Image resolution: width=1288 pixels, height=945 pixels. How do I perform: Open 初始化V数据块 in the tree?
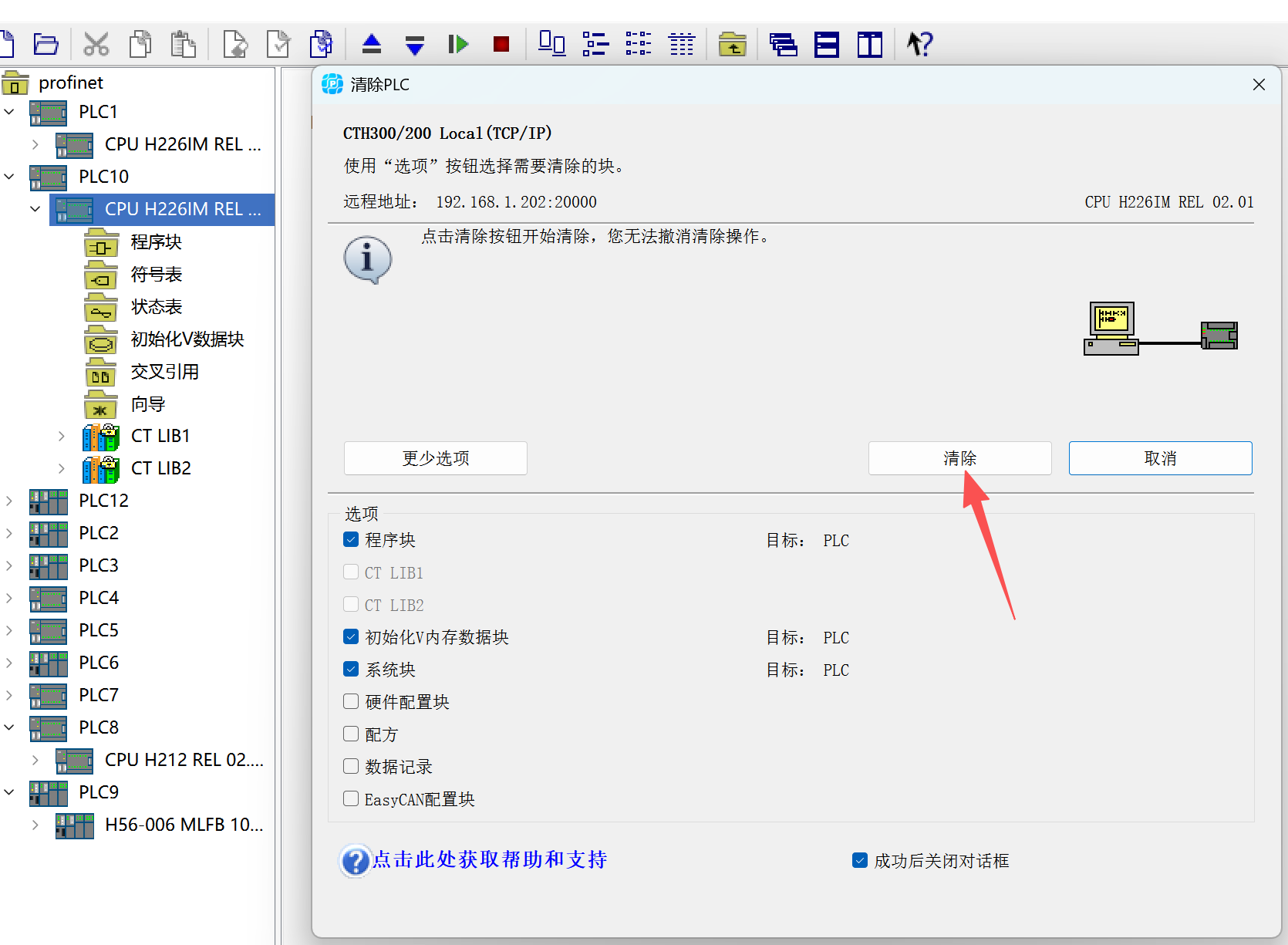coord(187,339)
